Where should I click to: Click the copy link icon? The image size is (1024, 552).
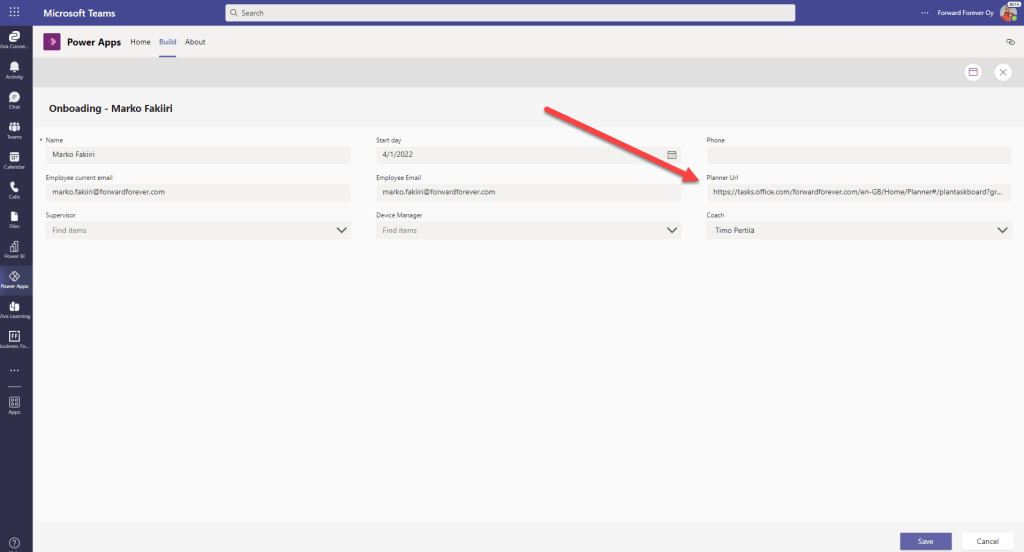[1009, 42]
